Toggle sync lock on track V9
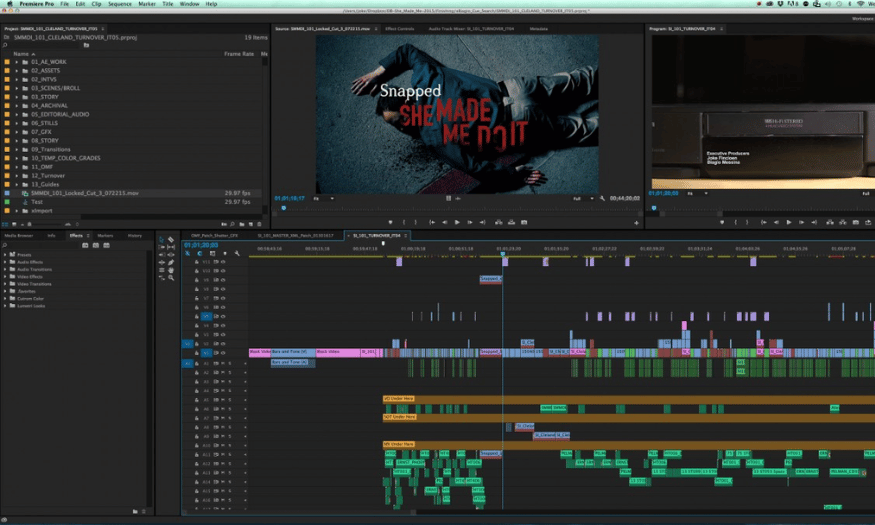The image size is (875, 525). tap(216, 280)
